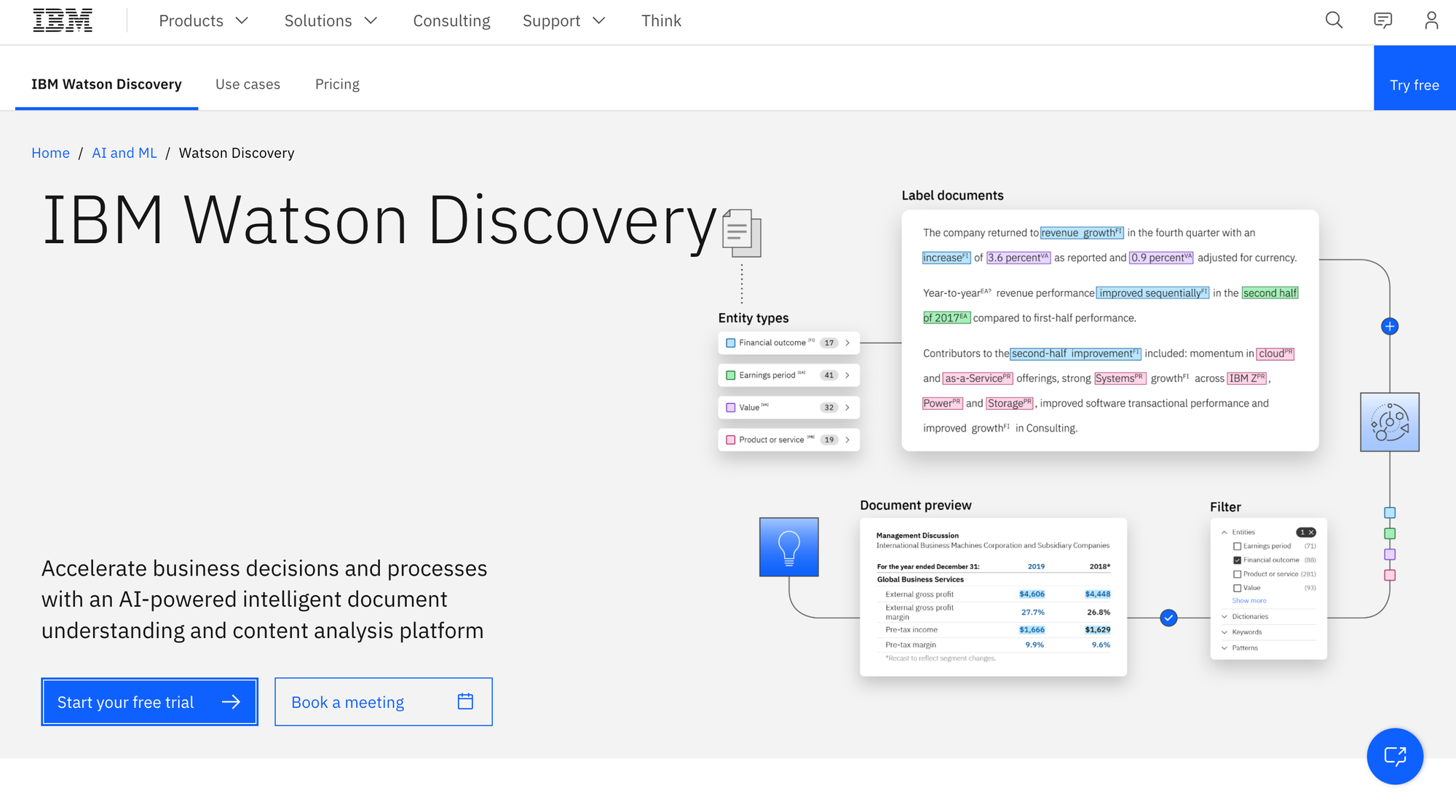Toggle the Product or service entity checkbox
1456x812 pixels.
click(x=731, y=439)
